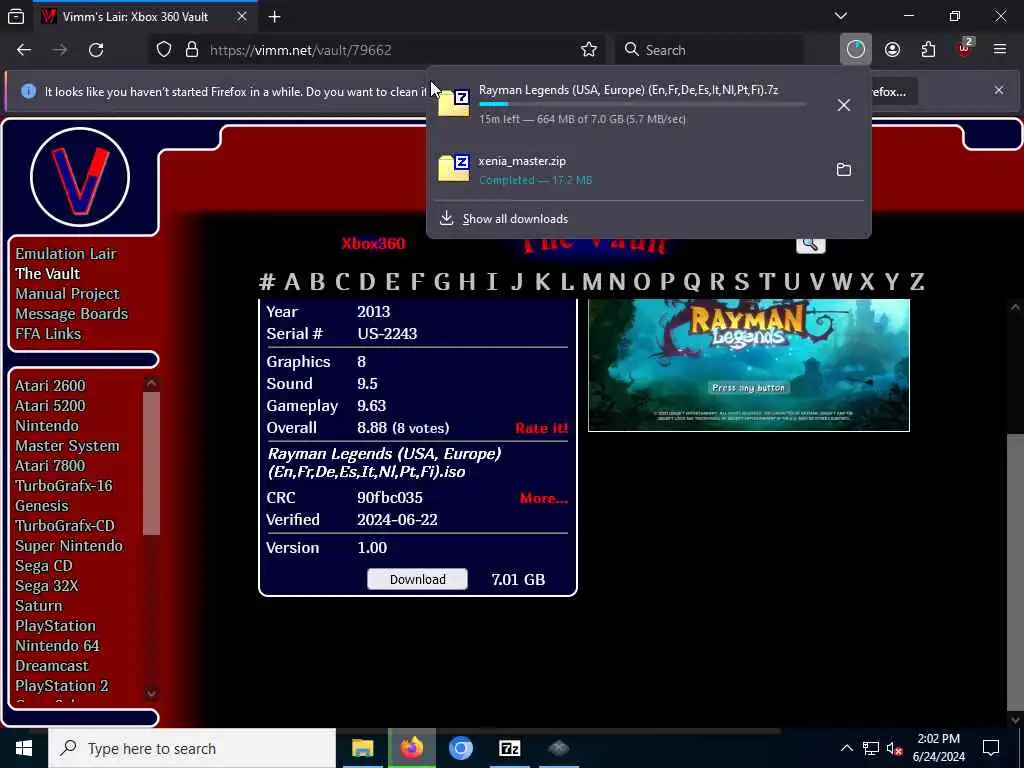Open the Firefox account icon
Viewport: 1024px width, 768px height.
tap(892, 50)
